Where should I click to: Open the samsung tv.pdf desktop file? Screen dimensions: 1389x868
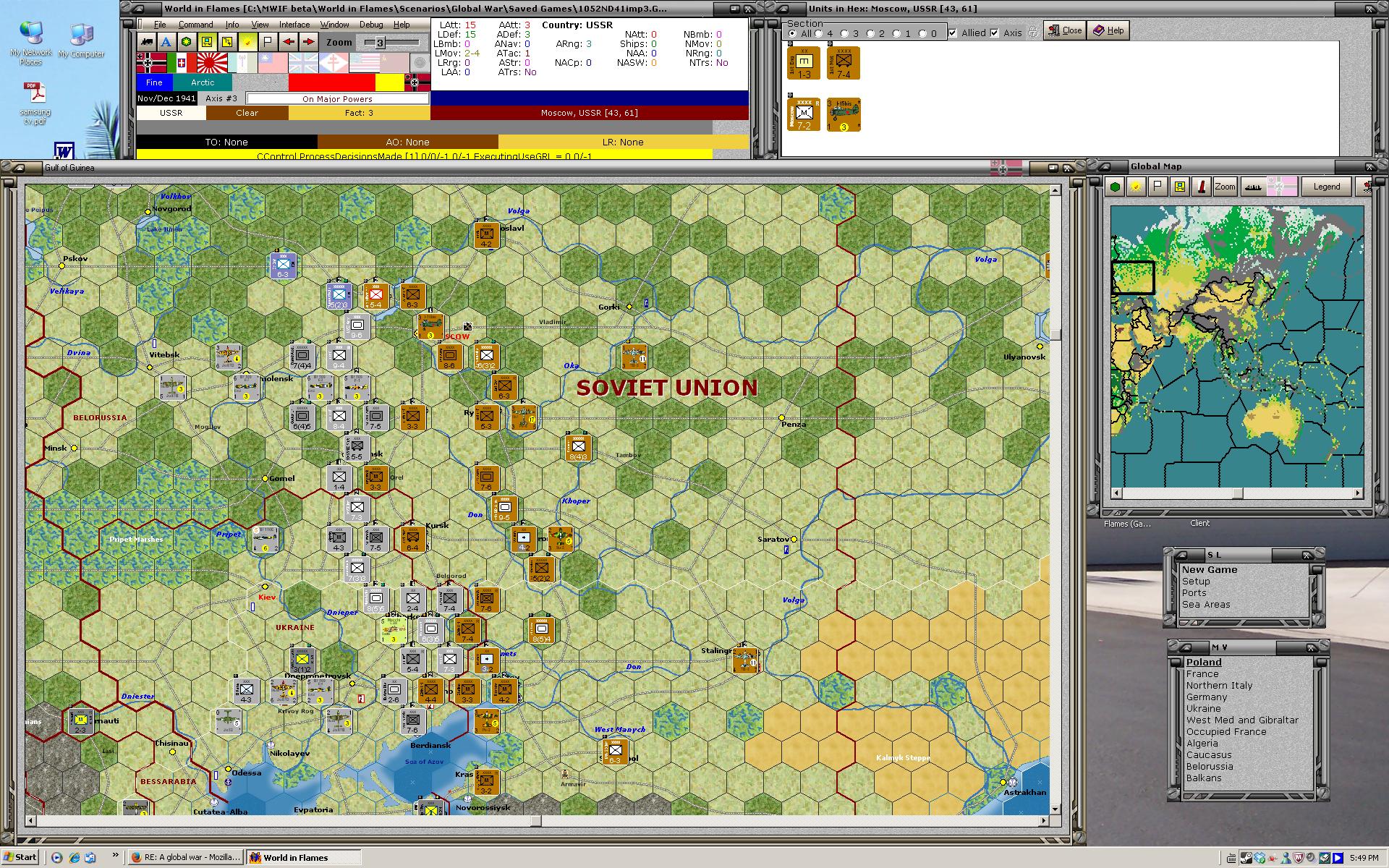pyautogui.click(x=35, y=103)
